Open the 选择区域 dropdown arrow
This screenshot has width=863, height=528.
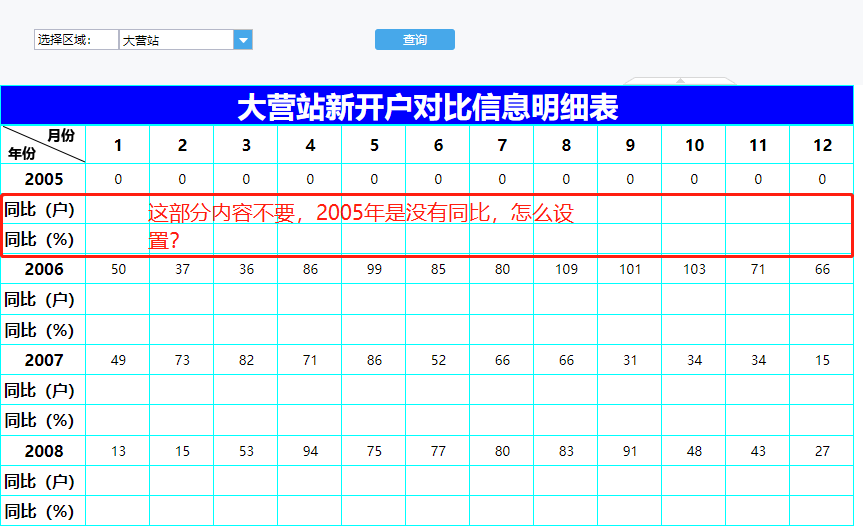[243, 40]
